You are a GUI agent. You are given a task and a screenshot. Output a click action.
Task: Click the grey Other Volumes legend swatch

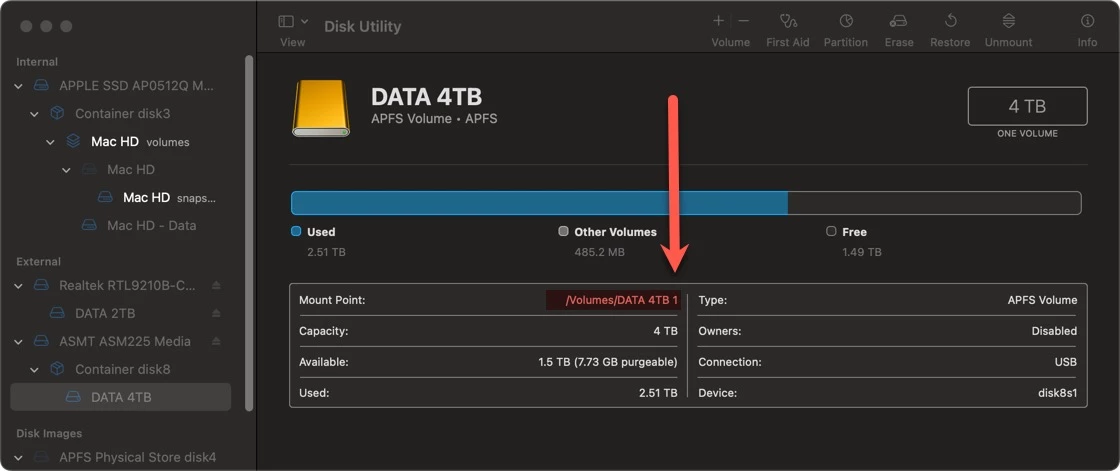click(x=563, y=232)
